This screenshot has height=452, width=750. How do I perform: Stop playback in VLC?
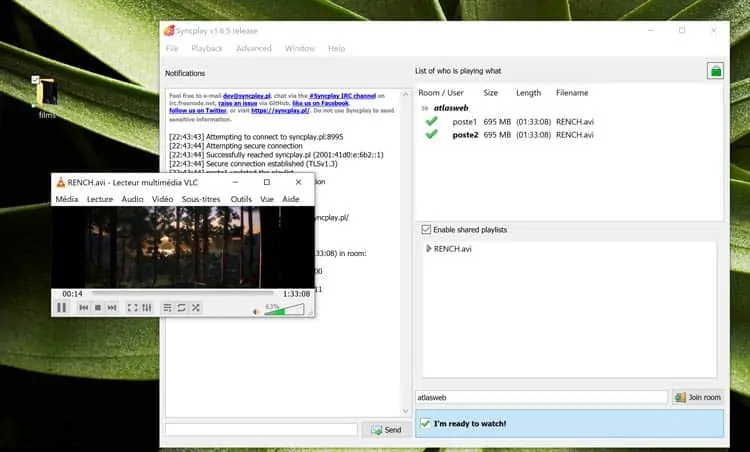(x=98, y=308)
